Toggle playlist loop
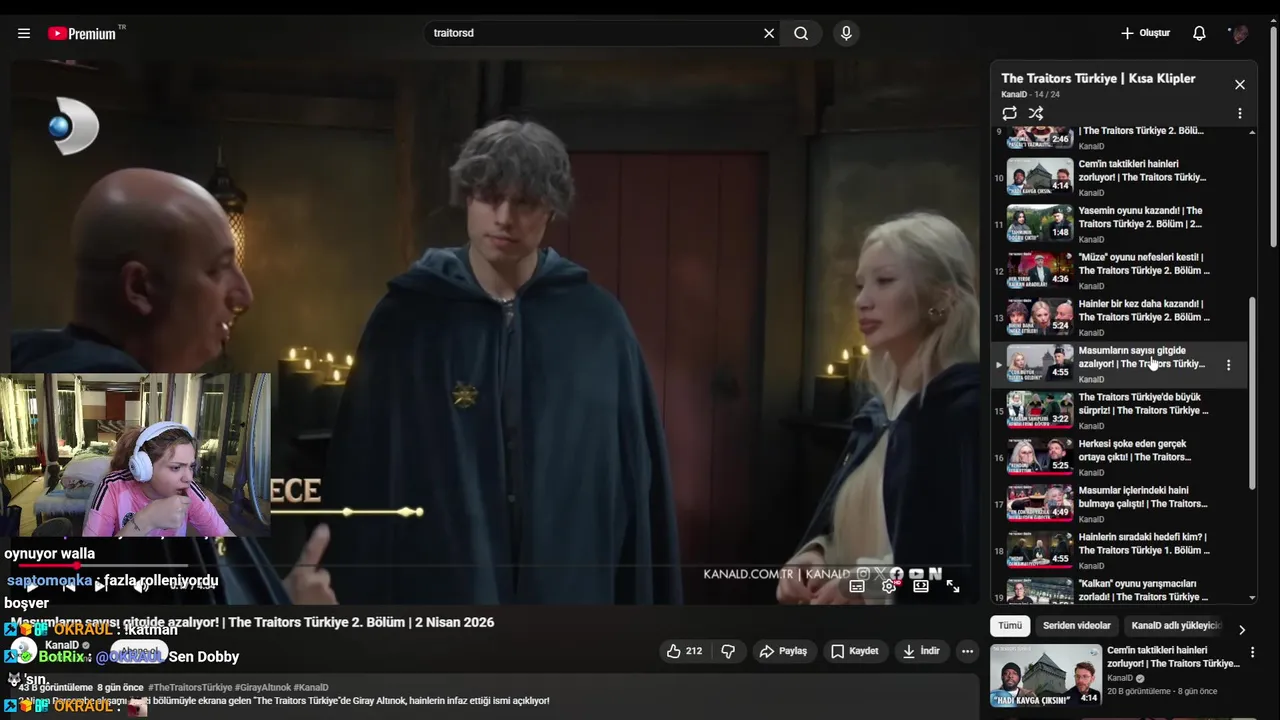Image resolution: width=1280 pixels, height=720 pixels. pyautogui.click(x=1010, y=113)
